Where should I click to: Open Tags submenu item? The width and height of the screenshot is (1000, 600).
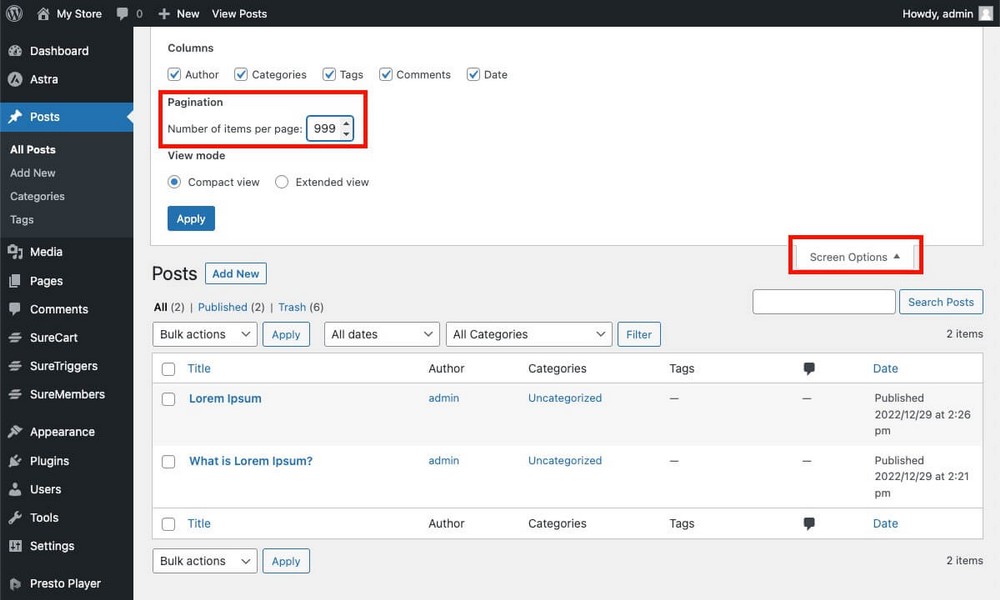(22, 219)
